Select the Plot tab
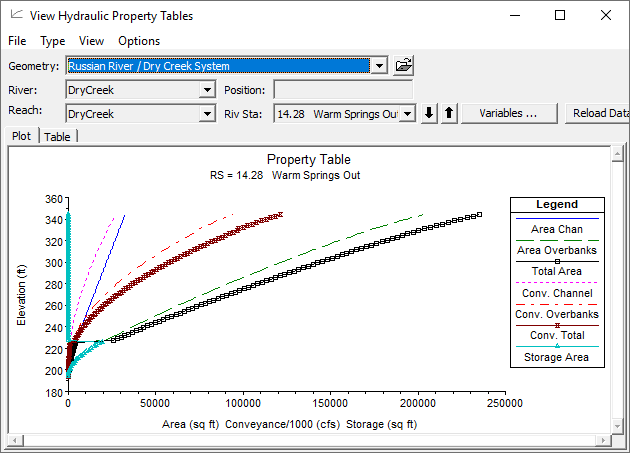 pyautogui.click(x=22, y=137)
